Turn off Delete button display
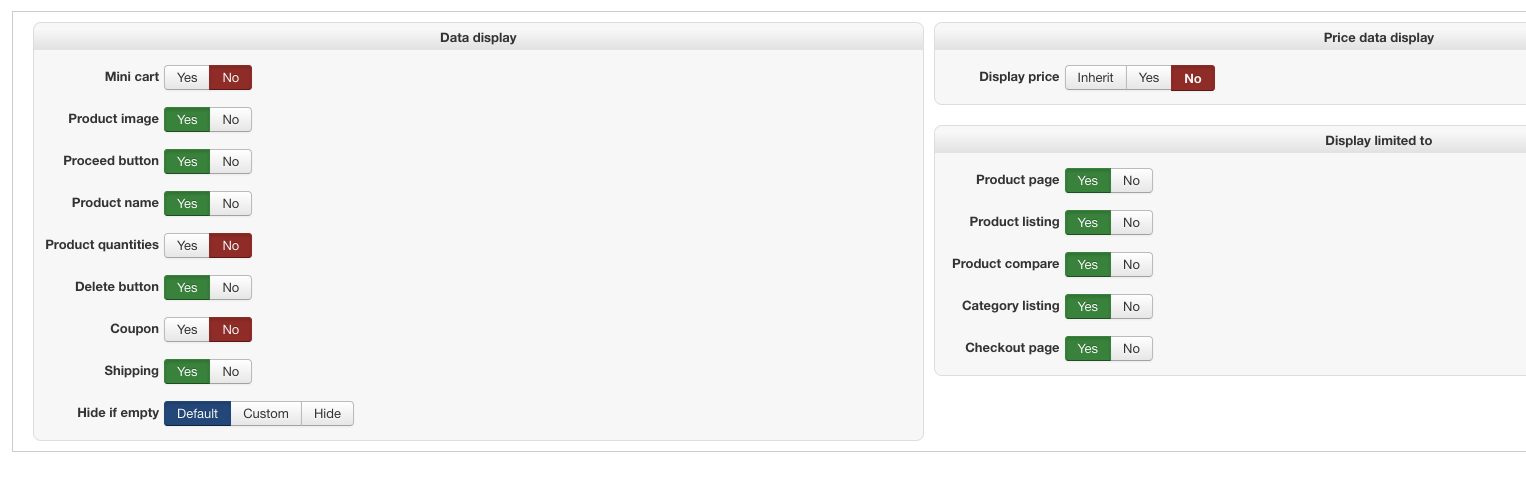Screen dimensions: 1526x480 pos(231,288)
